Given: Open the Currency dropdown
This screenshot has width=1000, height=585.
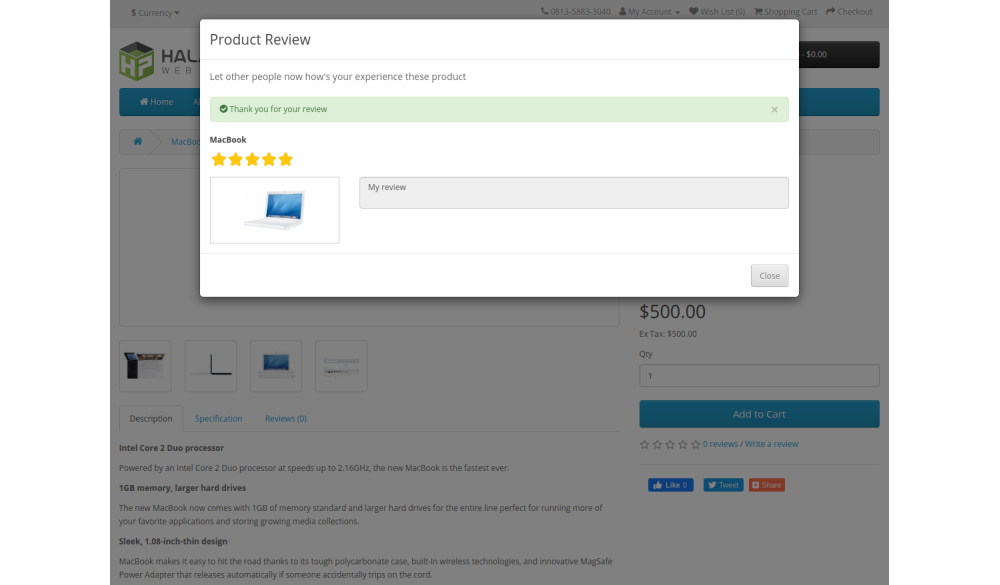Looking at the screenshot, I should (155, 12).
